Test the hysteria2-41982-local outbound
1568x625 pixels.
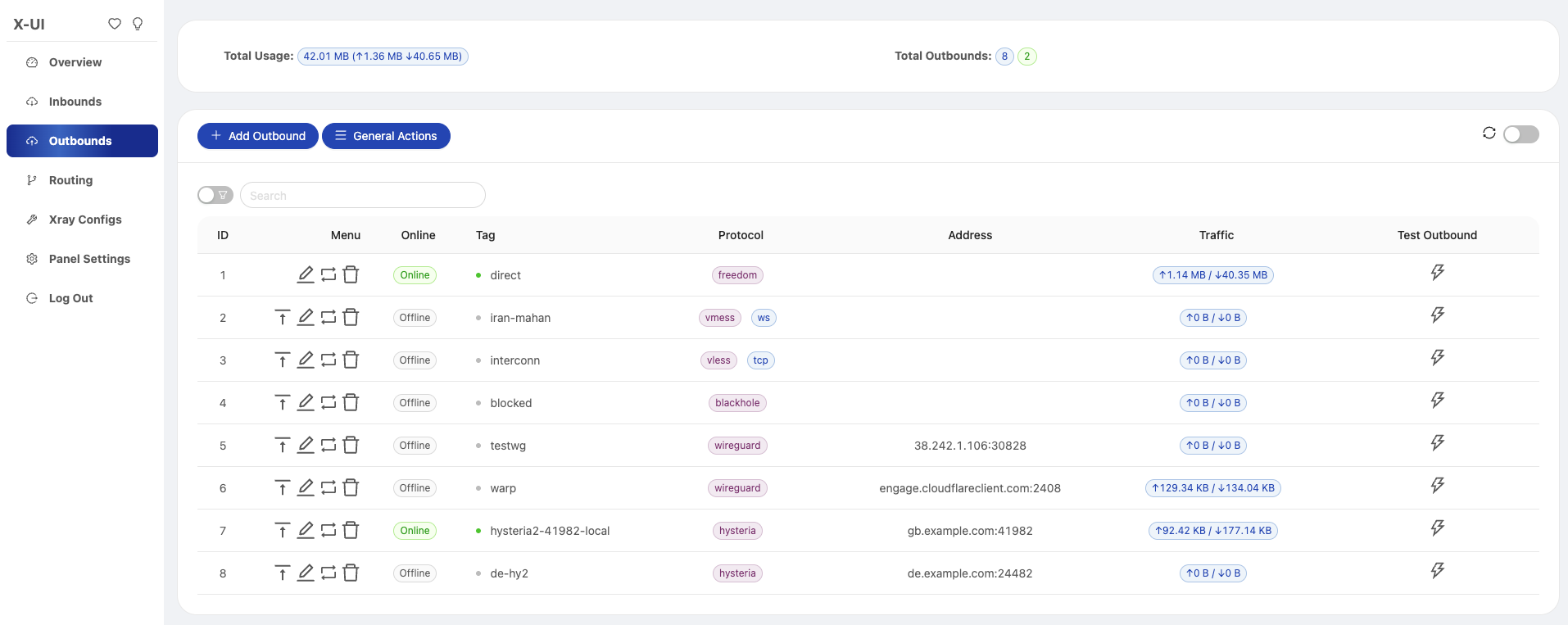pyautogui.click(x=1438, y=528)
